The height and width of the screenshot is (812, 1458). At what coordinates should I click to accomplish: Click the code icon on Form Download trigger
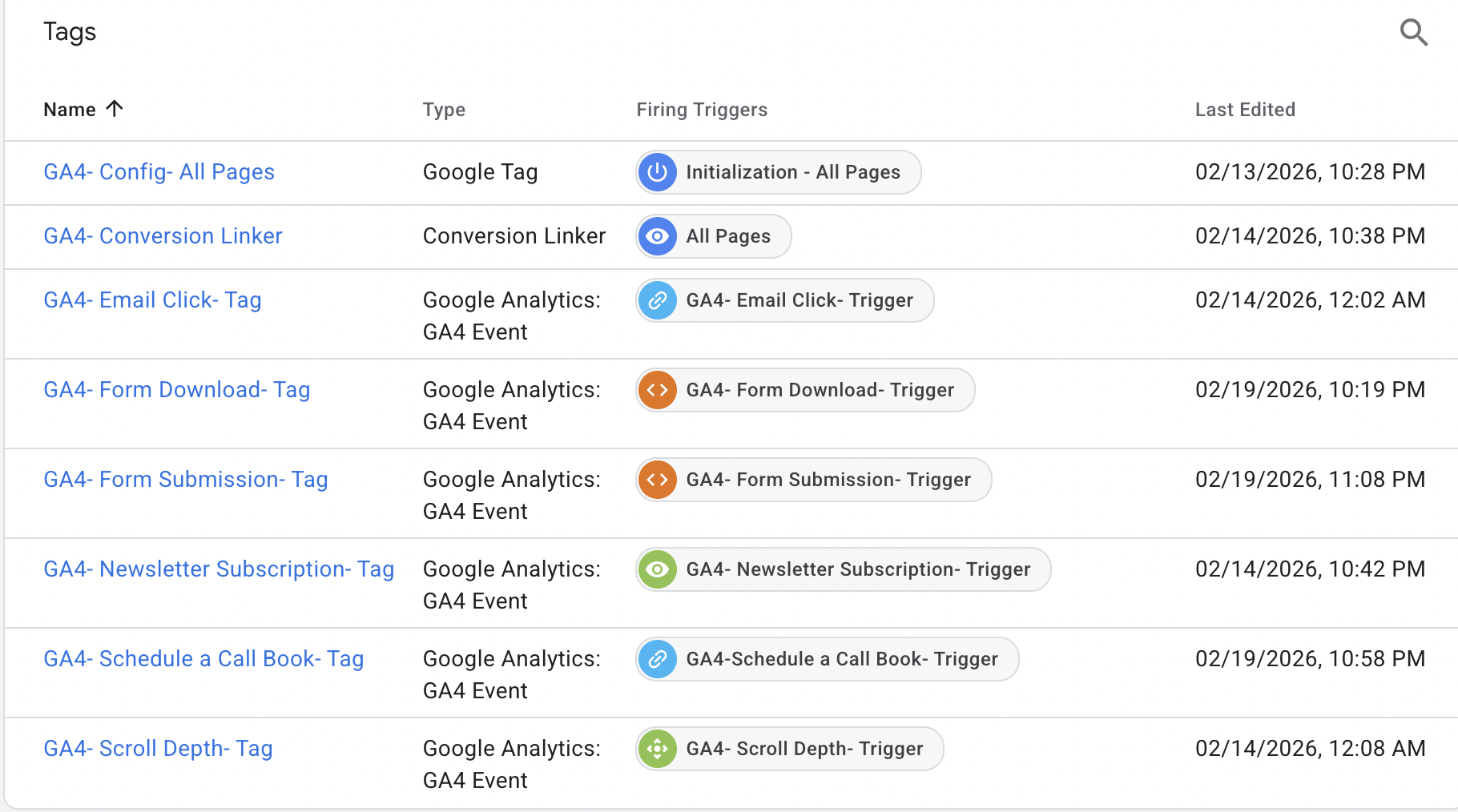(657, 390)
